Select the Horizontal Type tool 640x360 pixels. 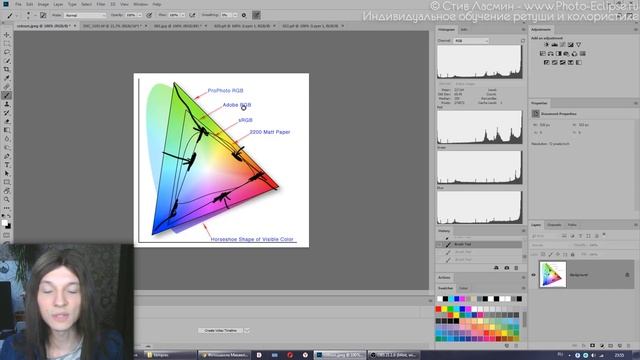[7, 165]
